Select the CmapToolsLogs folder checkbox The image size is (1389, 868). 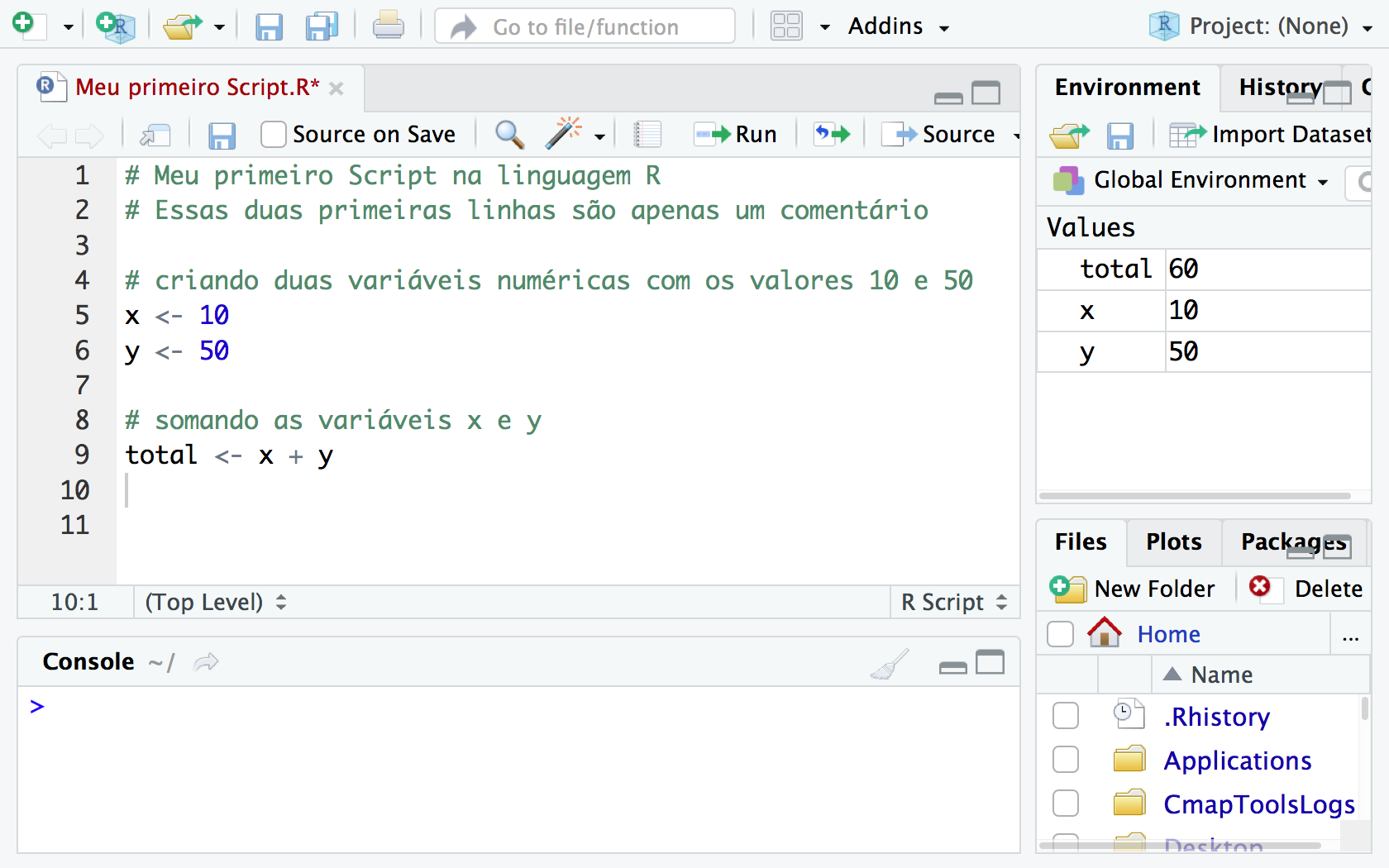pyautogui.click(x=1066, y=803)
